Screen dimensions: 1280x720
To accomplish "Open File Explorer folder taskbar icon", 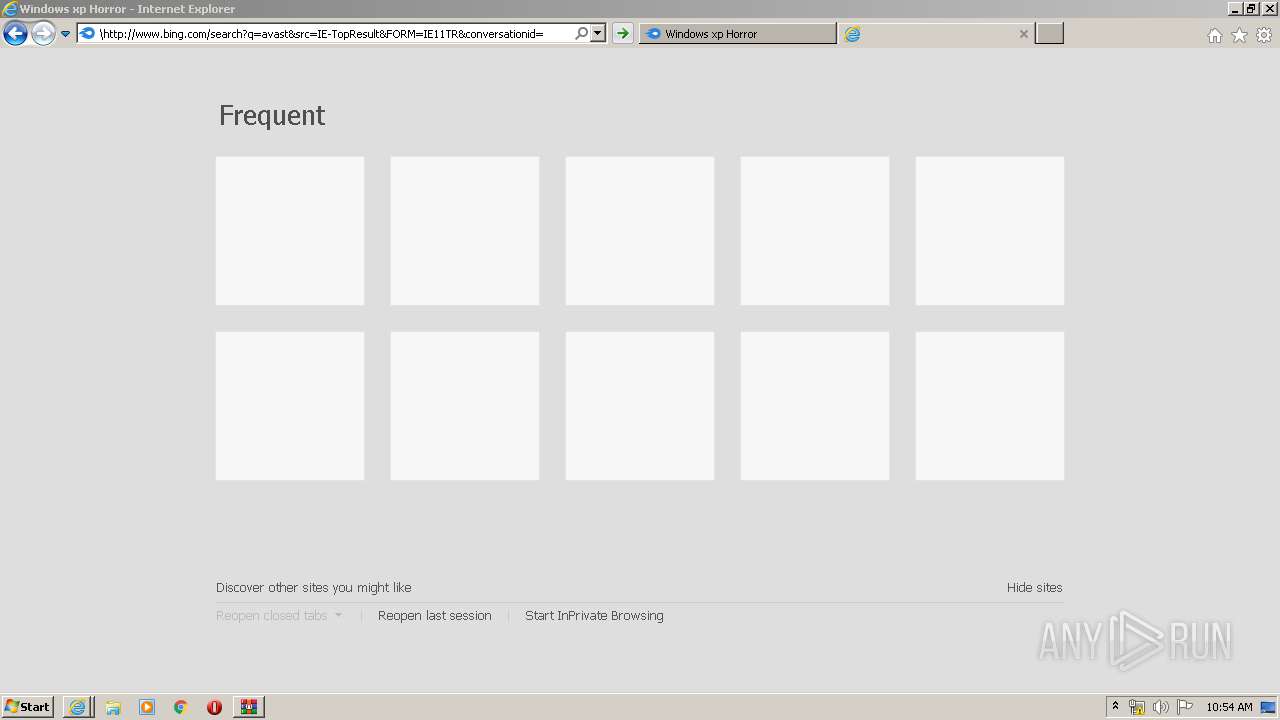I will pos(113,707).
